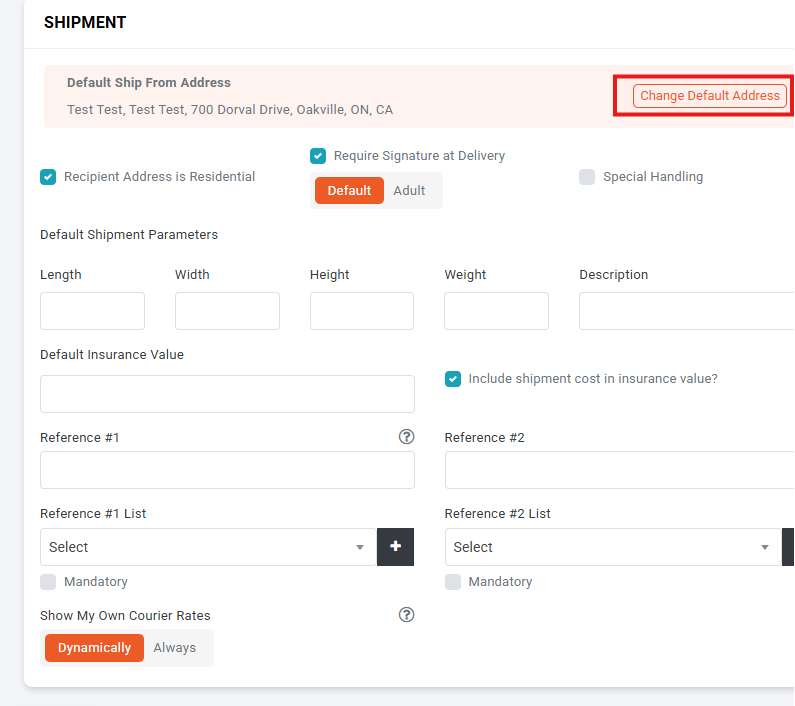Check Mandatory under Reference #1 List
This screenshot has height=706, width=795.
[48, 582]
